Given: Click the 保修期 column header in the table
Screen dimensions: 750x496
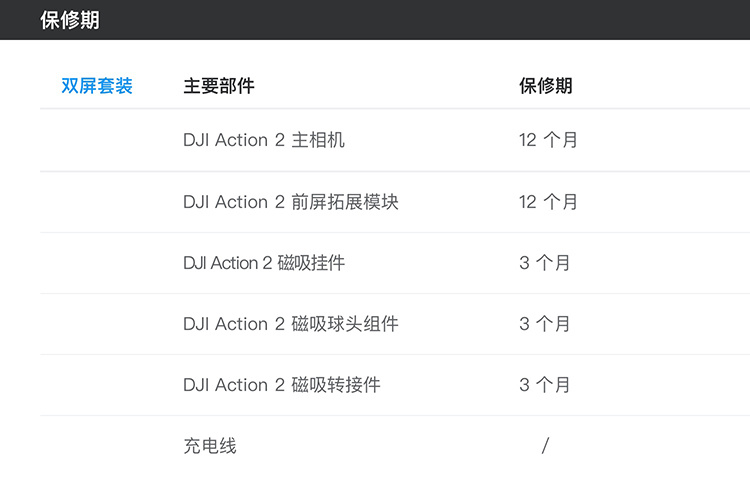Looking at the screenshot, I should click(x=546, y=86).
